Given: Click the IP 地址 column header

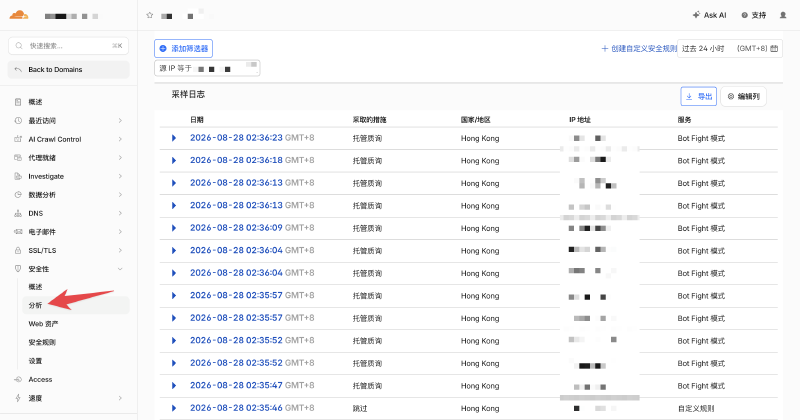Looking at the screenshot, I should click(580, 119).
